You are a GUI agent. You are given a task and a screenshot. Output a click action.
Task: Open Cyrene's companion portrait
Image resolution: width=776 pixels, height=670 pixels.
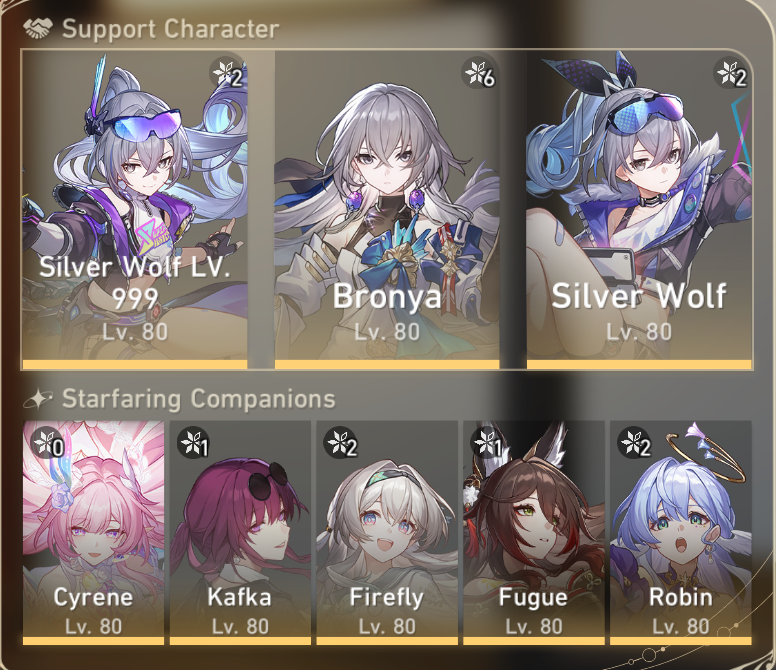click(93, 532)
